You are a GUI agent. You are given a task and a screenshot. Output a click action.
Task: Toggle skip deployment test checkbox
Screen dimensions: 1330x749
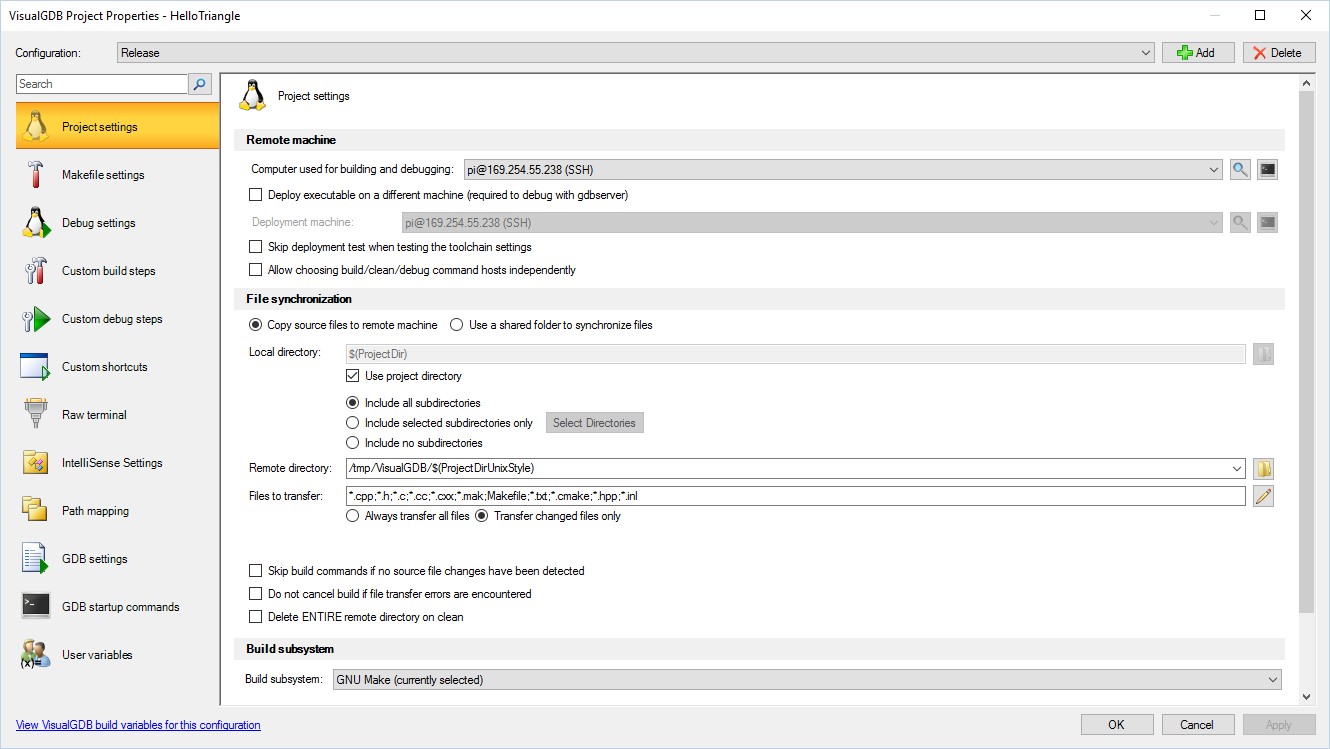point(255,247)
